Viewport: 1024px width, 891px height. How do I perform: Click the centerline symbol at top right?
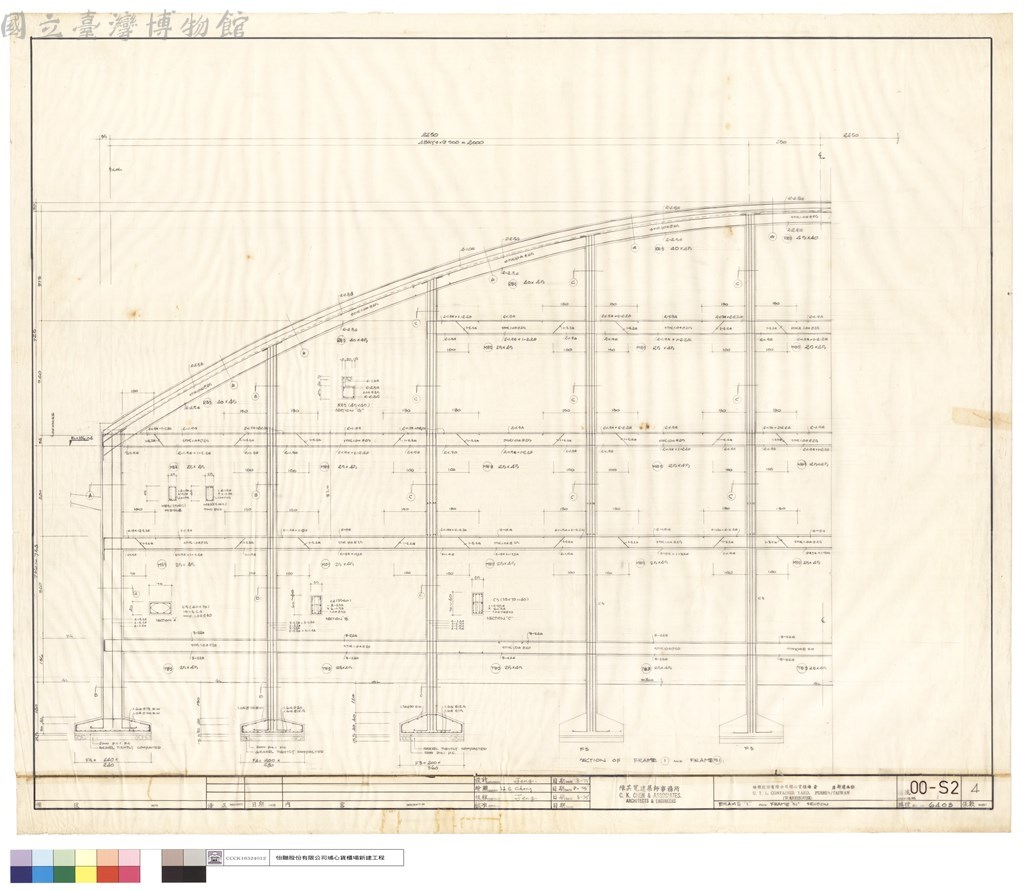click(x=823, y=155)
